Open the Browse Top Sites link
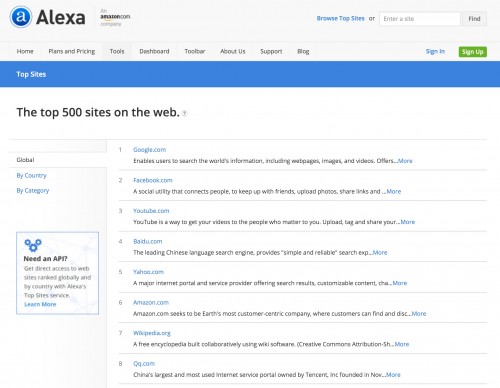 [340, 19]
